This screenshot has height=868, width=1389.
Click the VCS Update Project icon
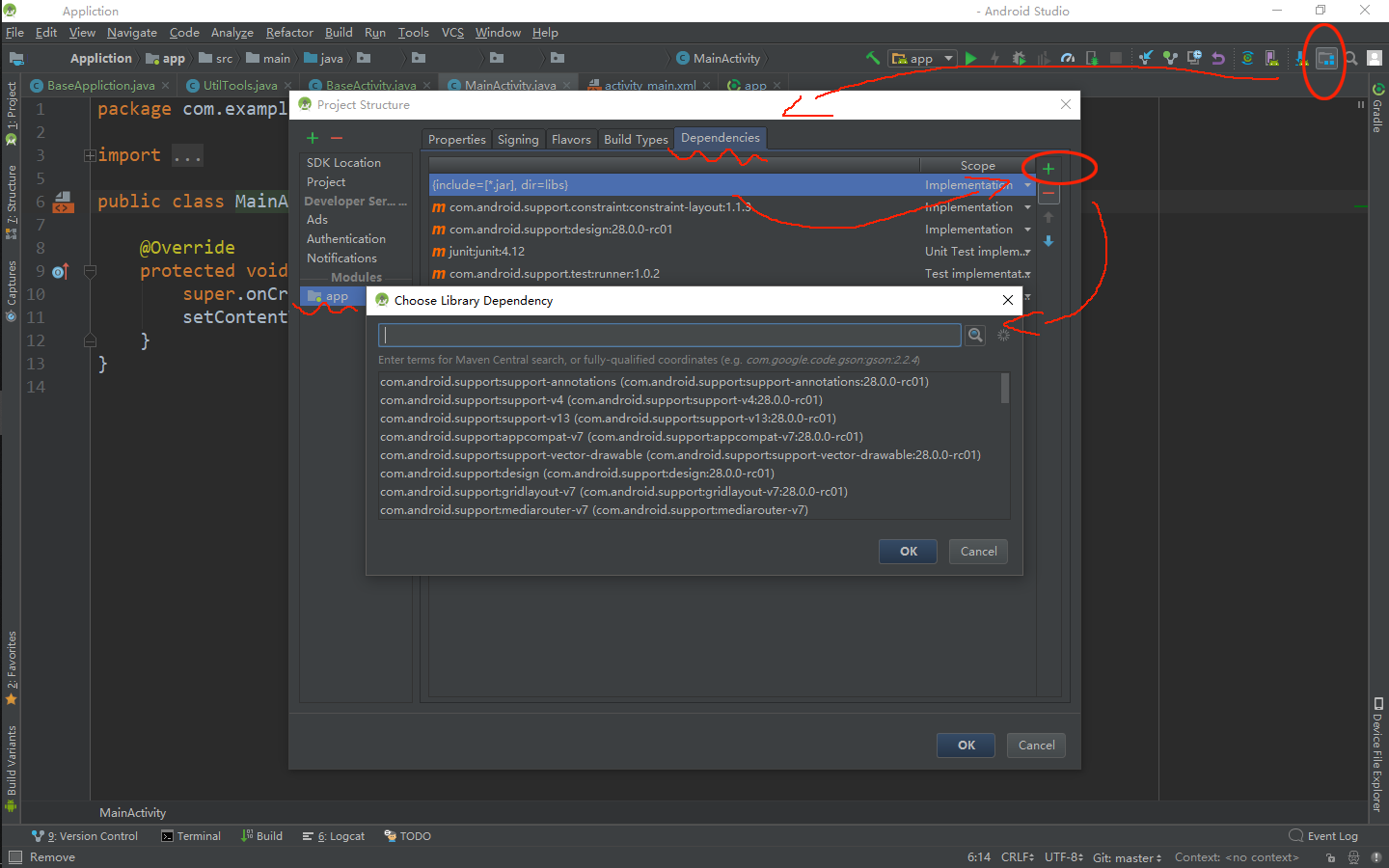pyautogui.click(x=1146, y=58)
